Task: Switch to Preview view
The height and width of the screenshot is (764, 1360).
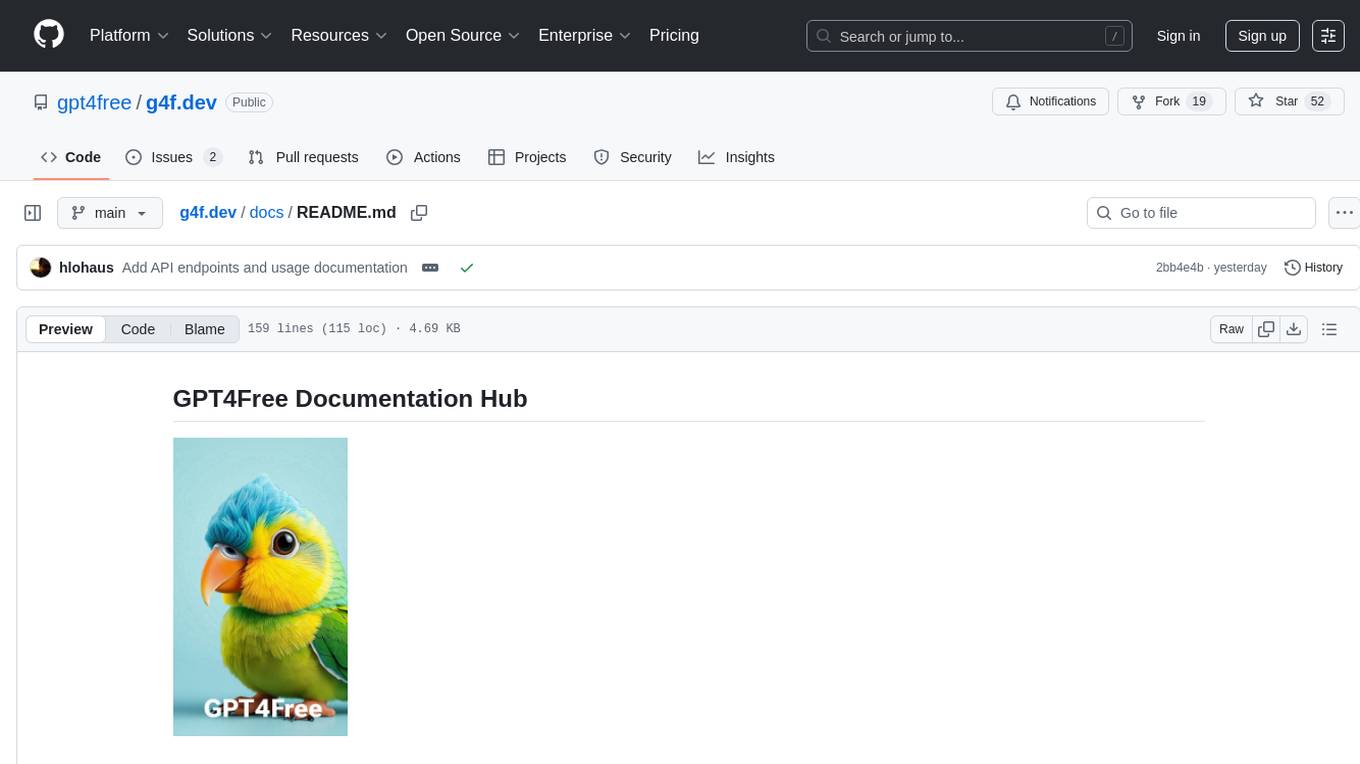Action: click(x=66, y=329)
